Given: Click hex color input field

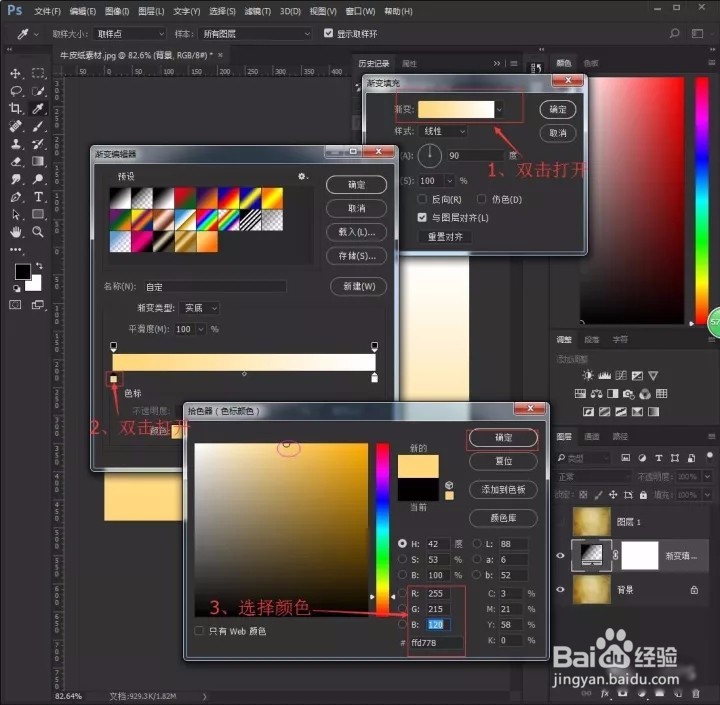Looking at the screenshot, I should tap(436, 643).
